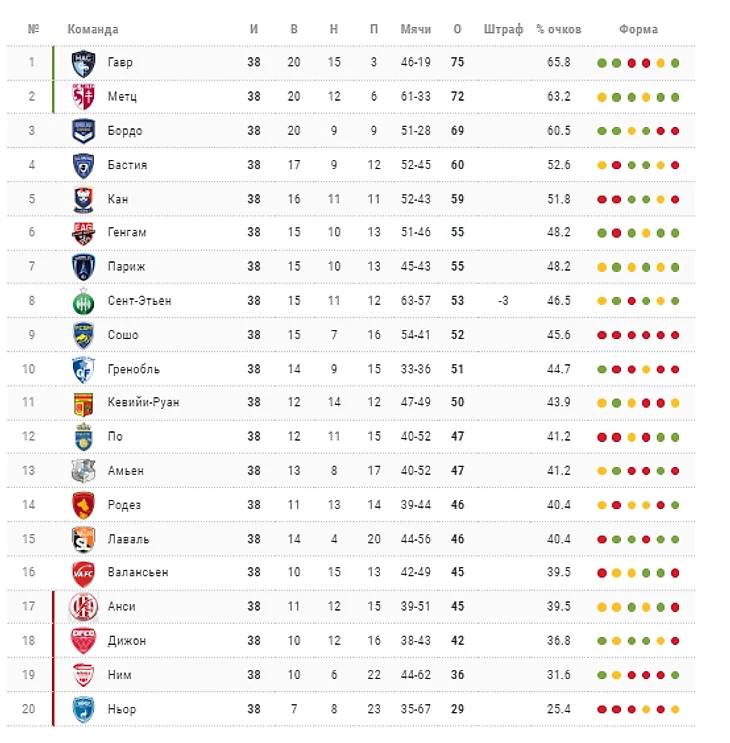Click the '% очков' column header
This screenshot has height=743, width=730.
(558, 29)
